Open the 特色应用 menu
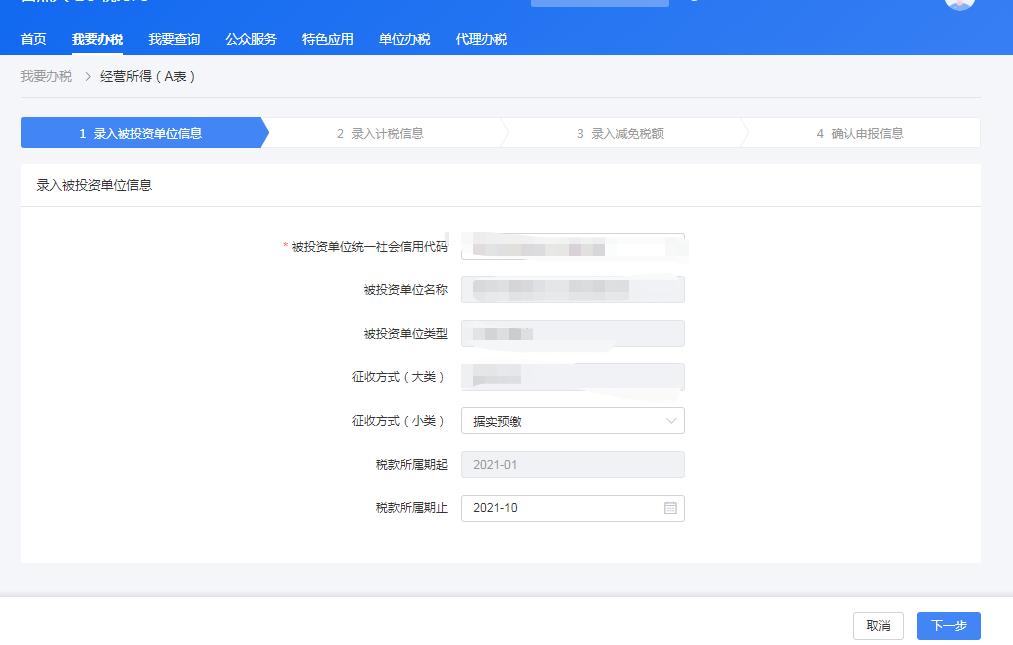This screenshot has width=1013, height=645. click(x=325, y=39)
